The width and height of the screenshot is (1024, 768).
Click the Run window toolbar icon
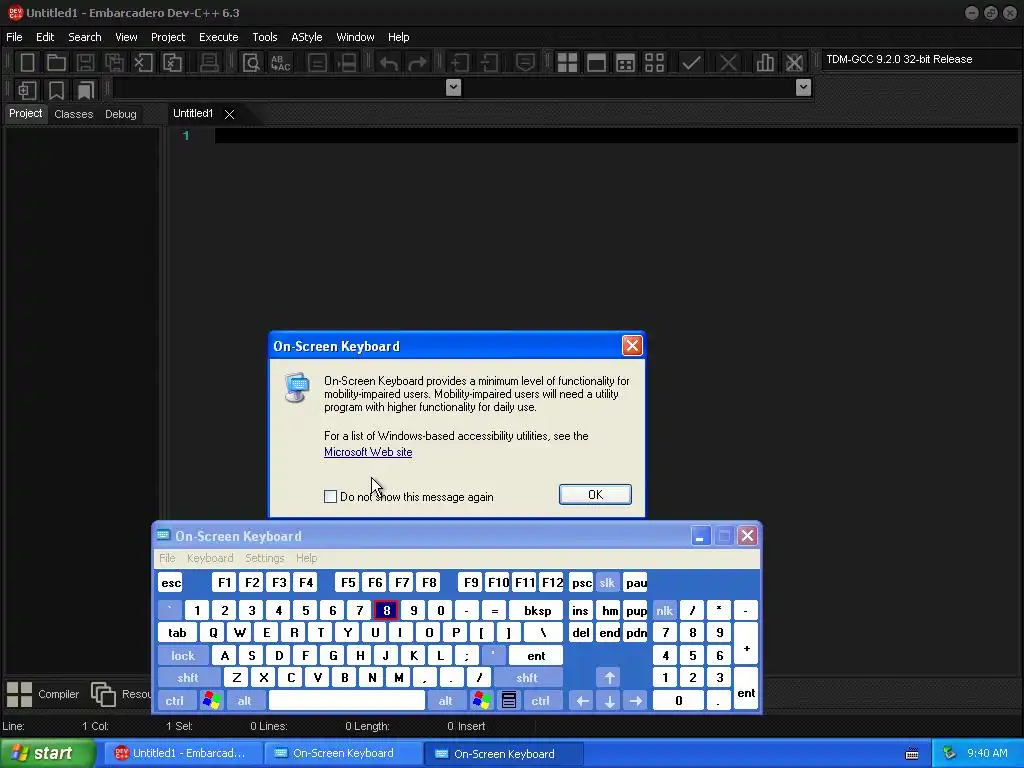[596, 63]
